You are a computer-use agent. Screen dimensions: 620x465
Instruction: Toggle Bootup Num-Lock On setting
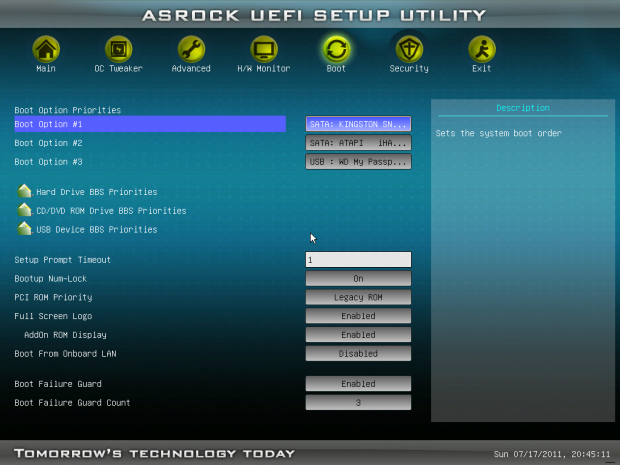(358, 278)
